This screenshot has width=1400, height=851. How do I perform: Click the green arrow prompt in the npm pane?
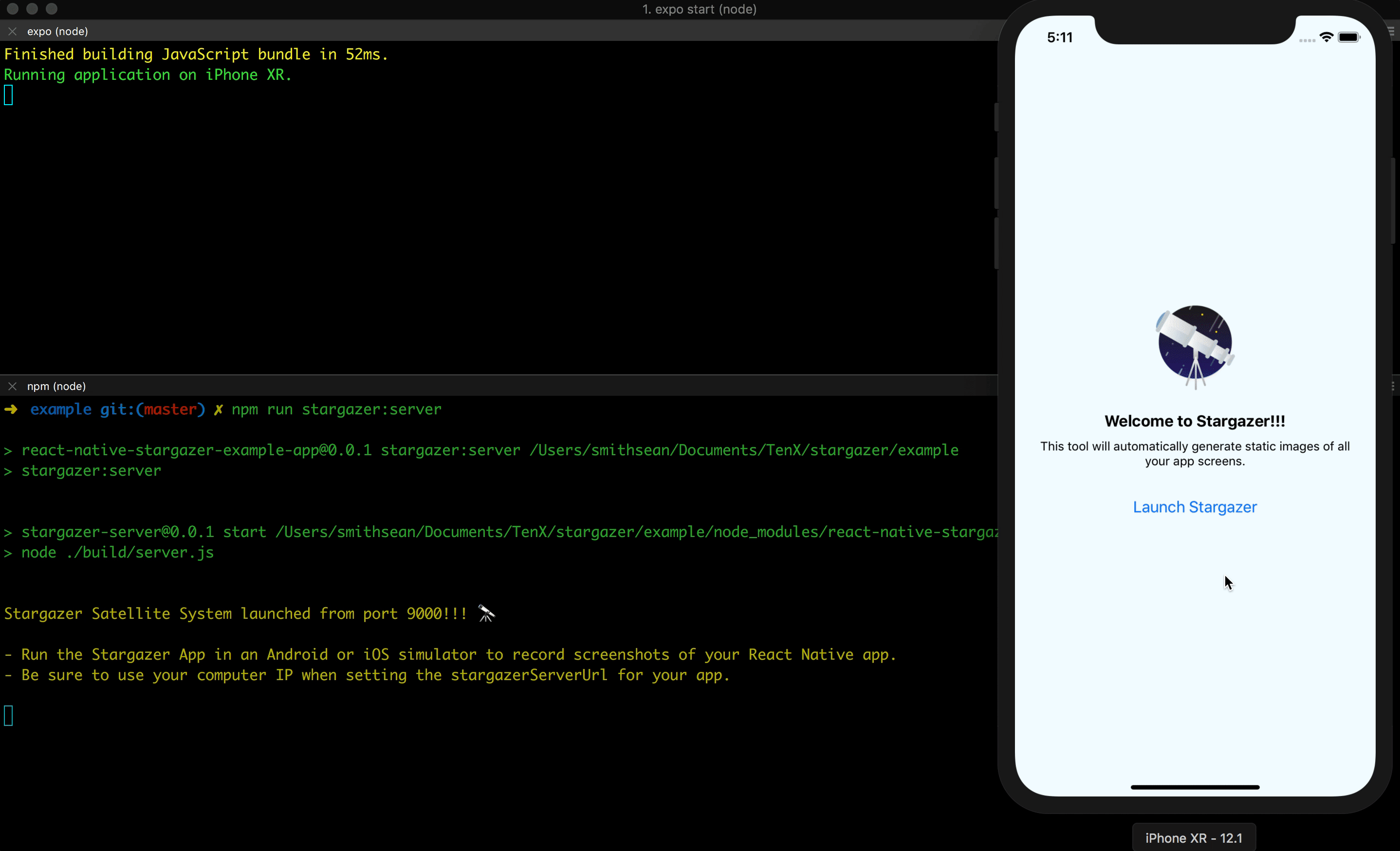click(11, 409)
